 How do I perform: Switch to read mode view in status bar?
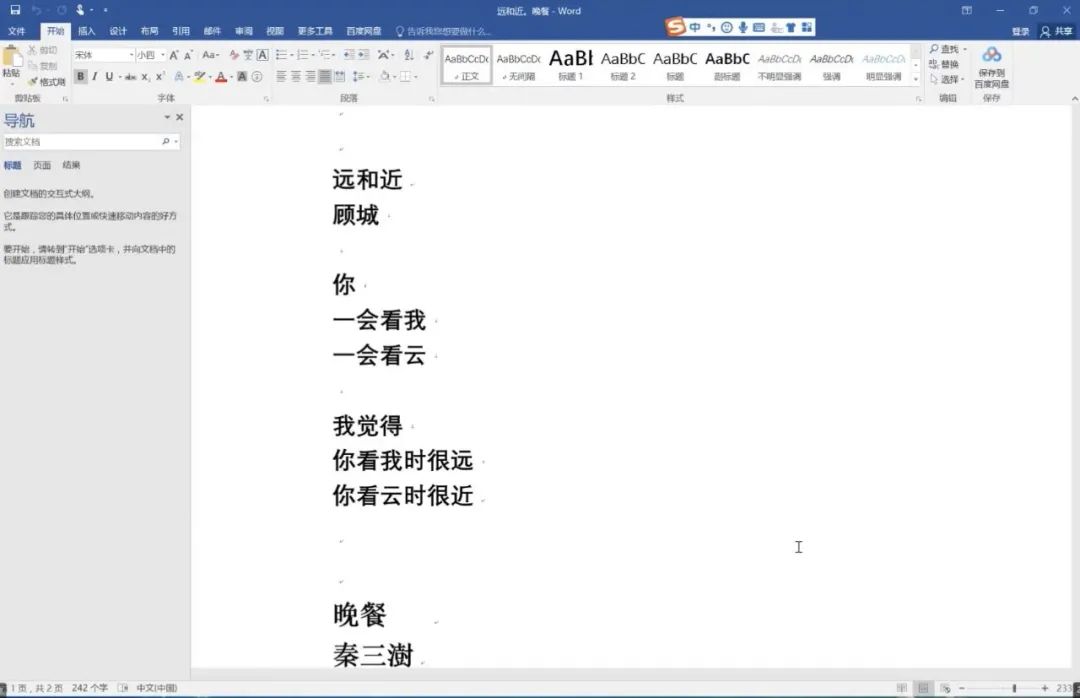(902, 688)
